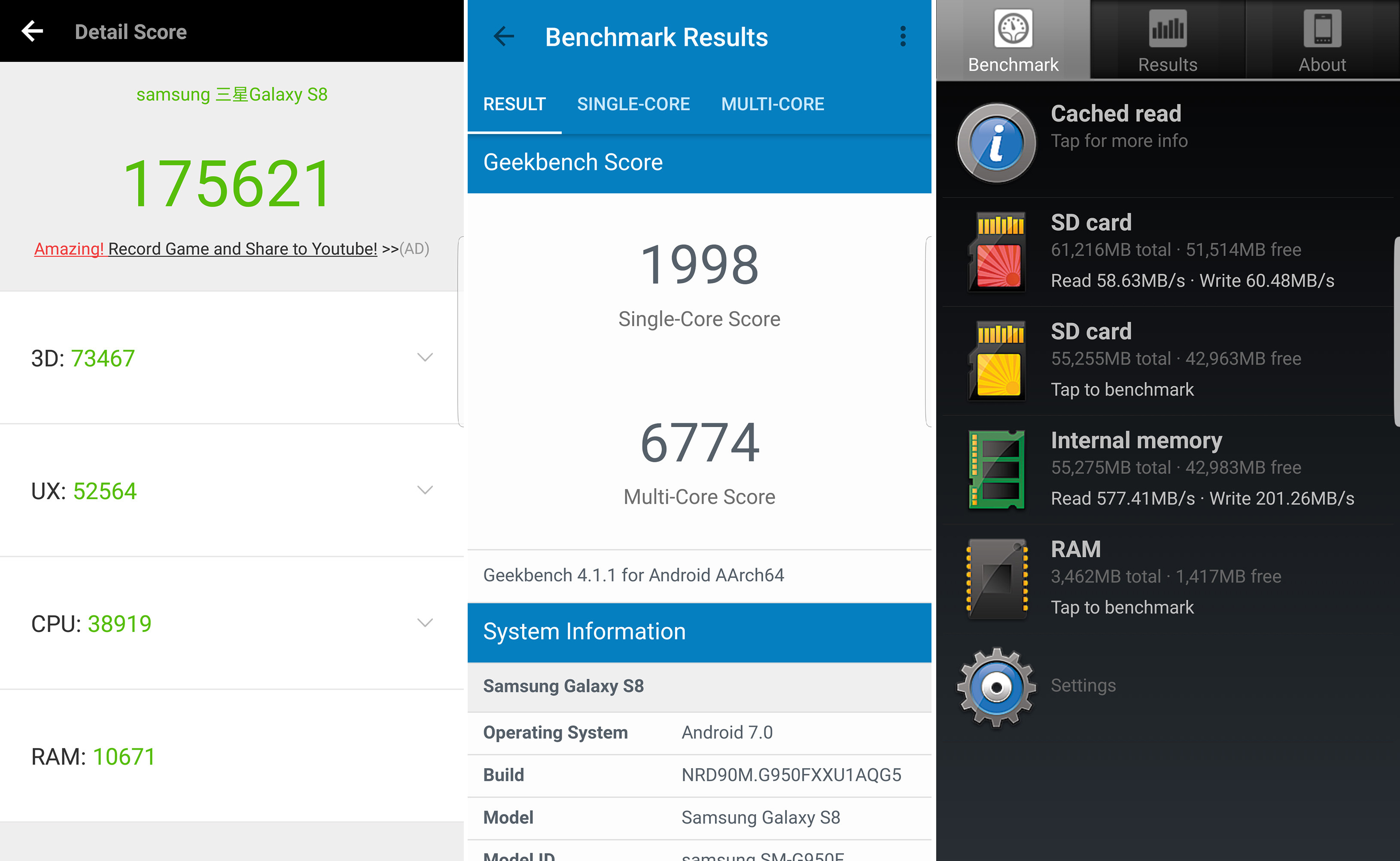Tap the RAM chip icon

coord(997,579)
